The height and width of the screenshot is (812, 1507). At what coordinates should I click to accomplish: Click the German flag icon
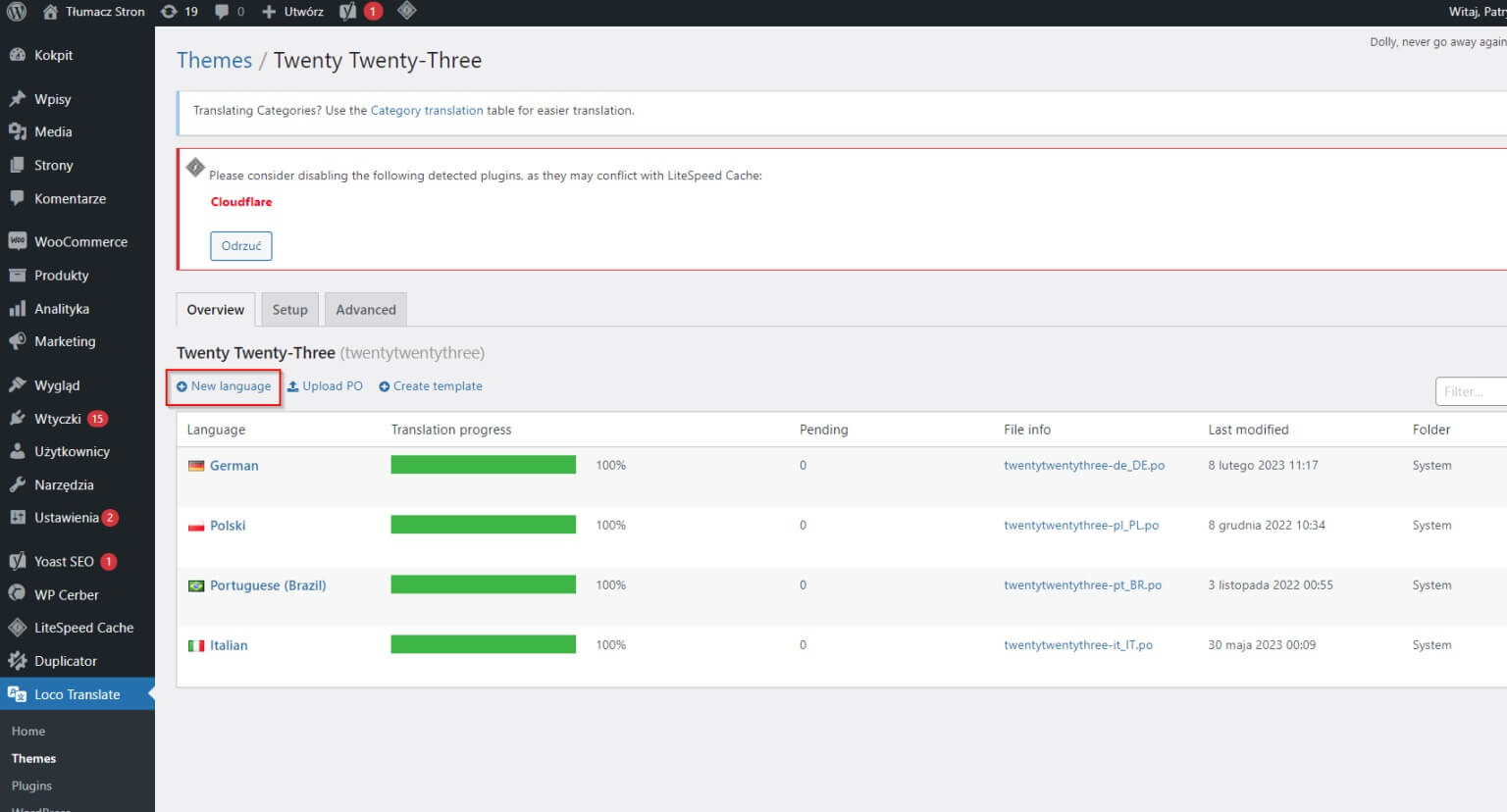[196, 466]
